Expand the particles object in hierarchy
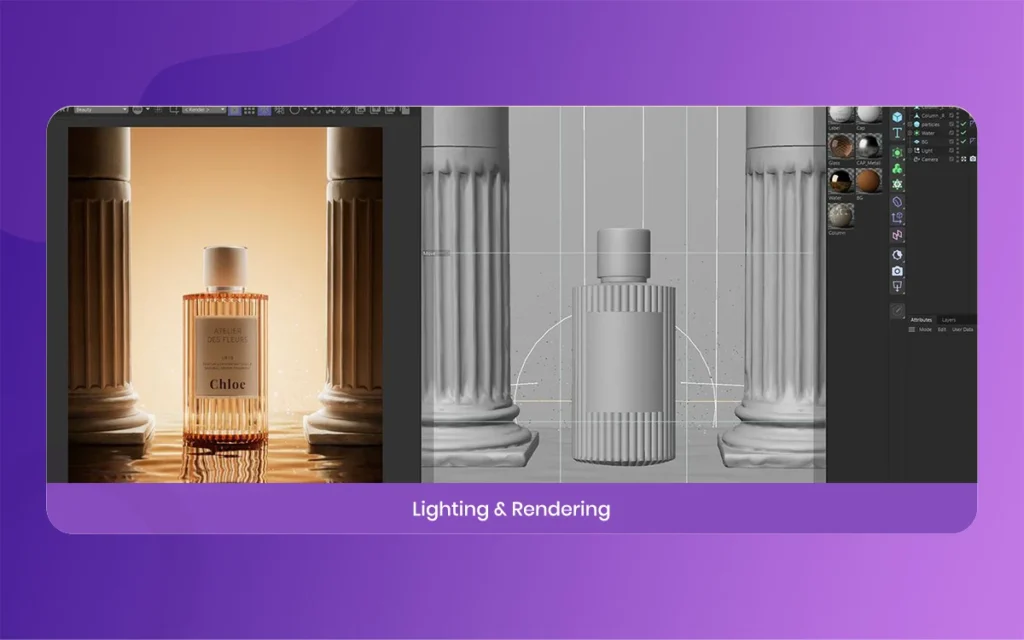This screenshot has width=1024, height=640. (910, 124)
